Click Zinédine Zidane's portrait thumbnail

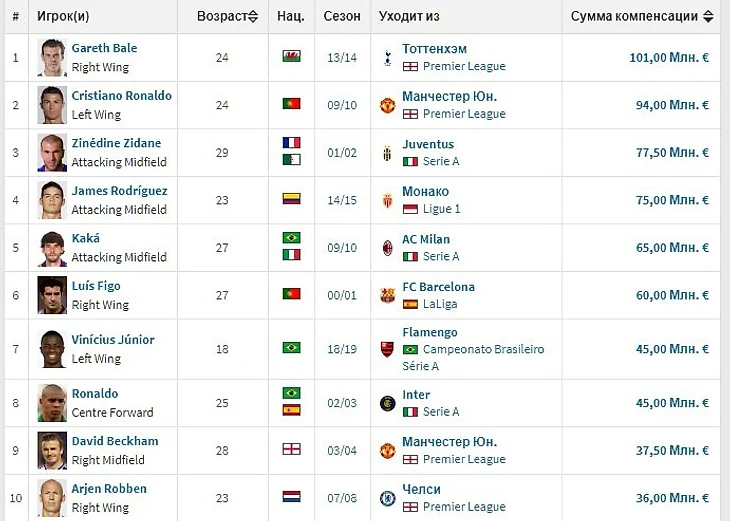pyautogui.click(x=52, y=153)
